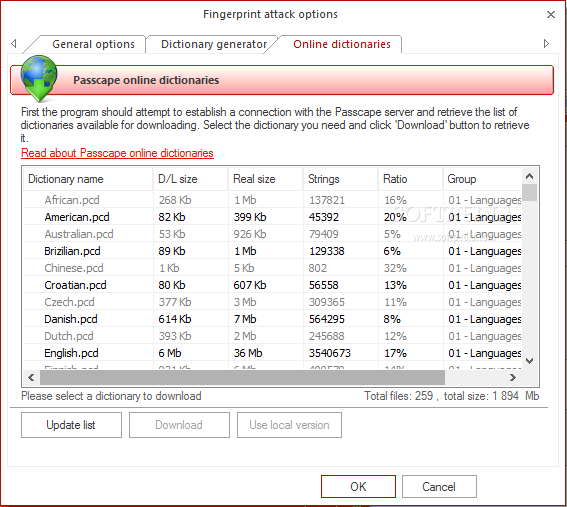567x507 pixels.
Task: Select the Australian.pcd dictionary row
Action: pyautogui.click(x=272, y=234)
